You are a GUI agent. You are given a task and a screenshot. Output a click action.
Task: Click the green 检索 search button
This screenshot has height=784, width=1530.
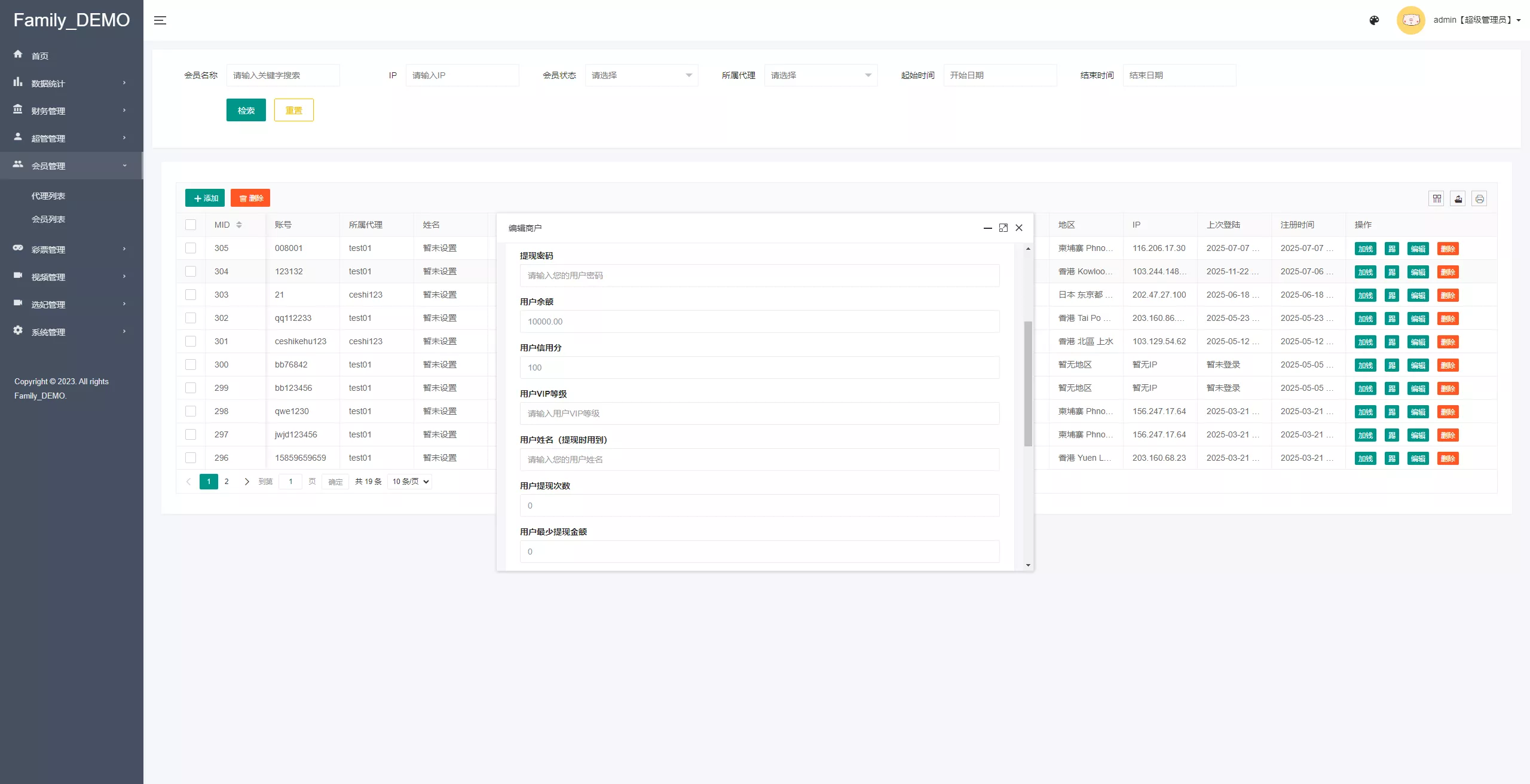coord(246,111)
